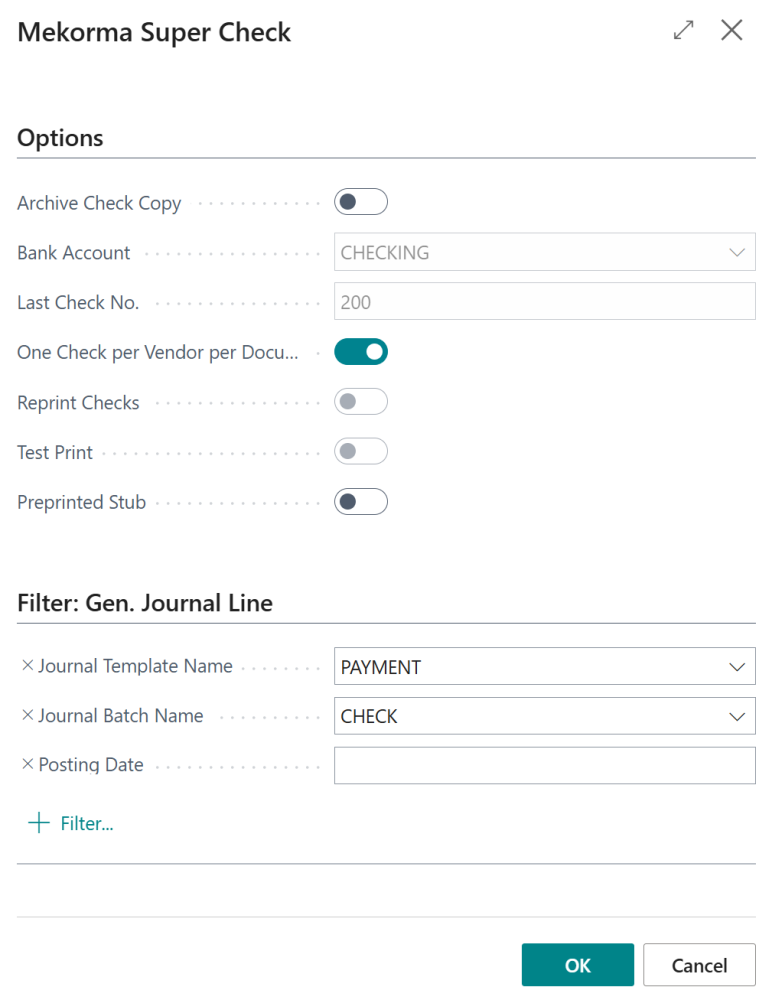
Task: Disable One Check per Vendor per Document
Action: pos(360,351)
